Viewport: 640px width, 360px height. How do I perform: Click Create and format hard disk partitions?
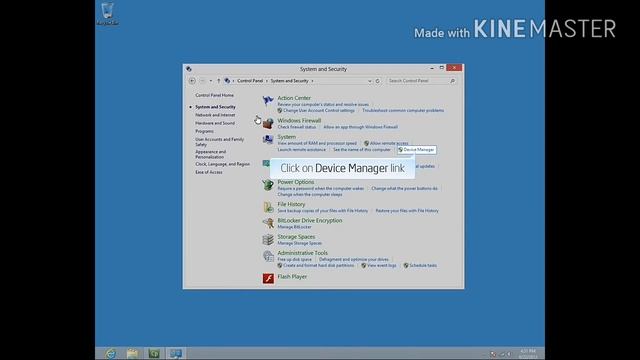tap(318, 266)
